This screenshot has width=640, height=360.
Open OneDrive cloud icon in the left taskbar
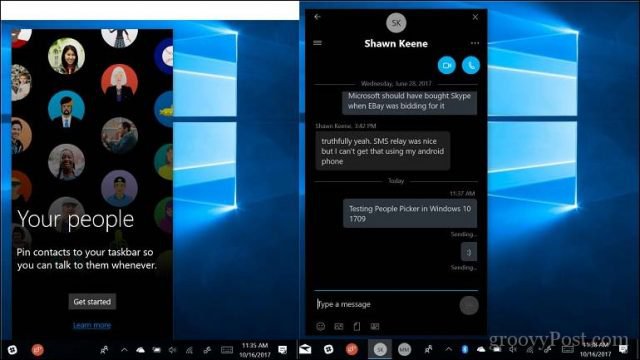[x=140, y=350]
